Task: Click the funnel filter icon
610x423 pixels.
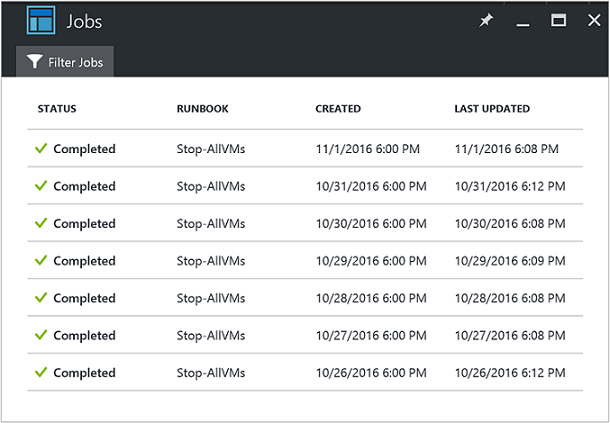Action: point(35,62)
